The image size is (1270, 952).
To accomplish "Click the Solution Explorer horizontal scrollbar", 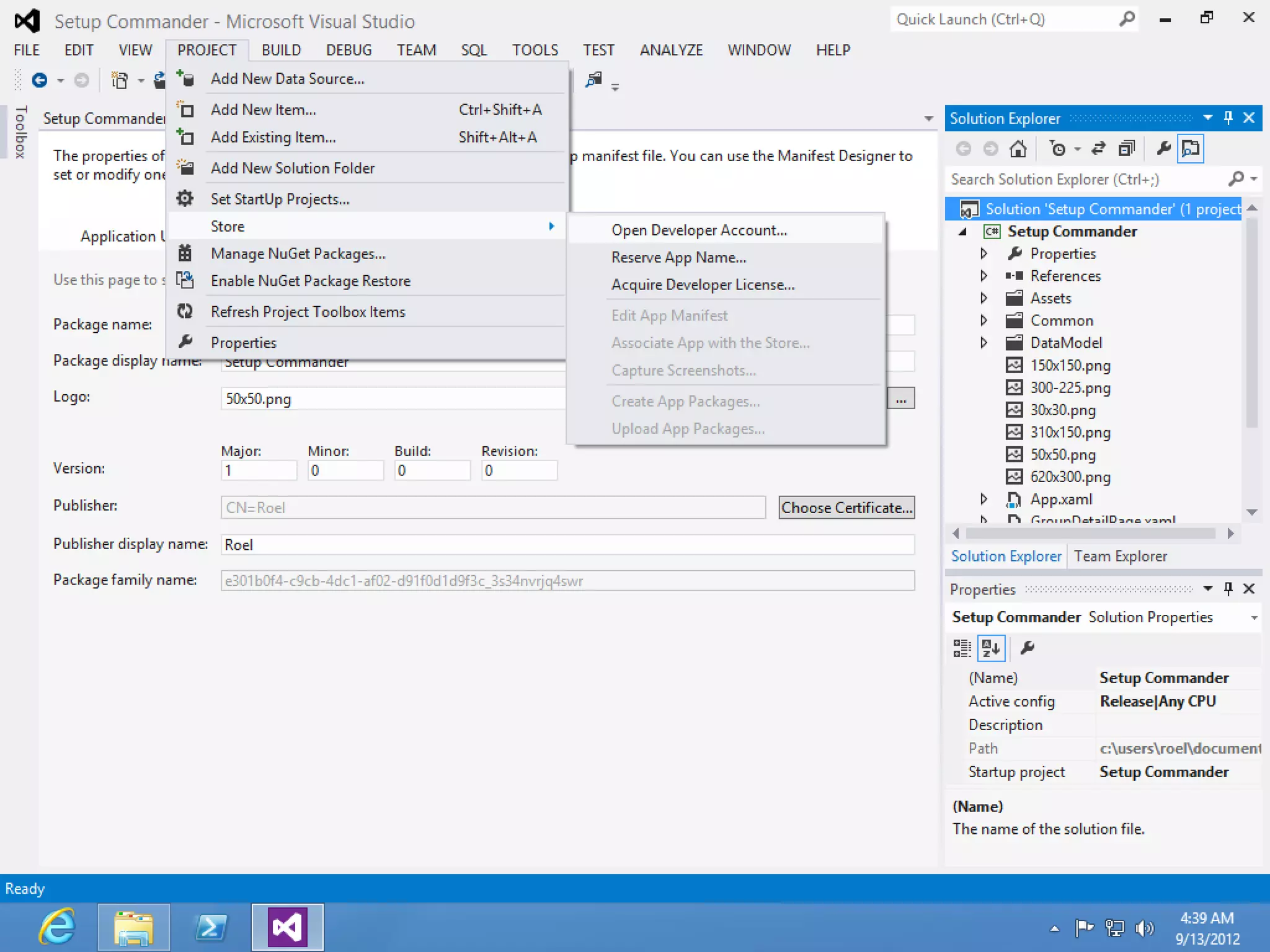I will (x=1090, y=534).
